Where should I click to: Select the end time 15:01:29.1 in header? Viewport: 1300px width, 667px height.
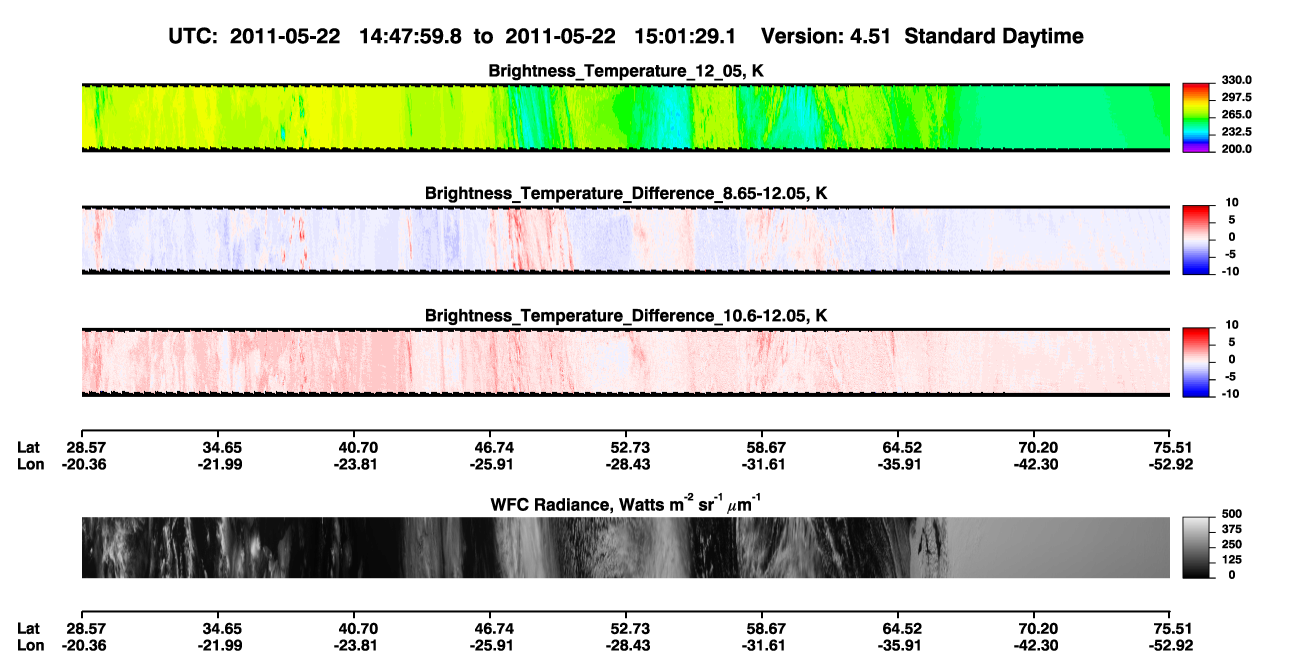685,36
